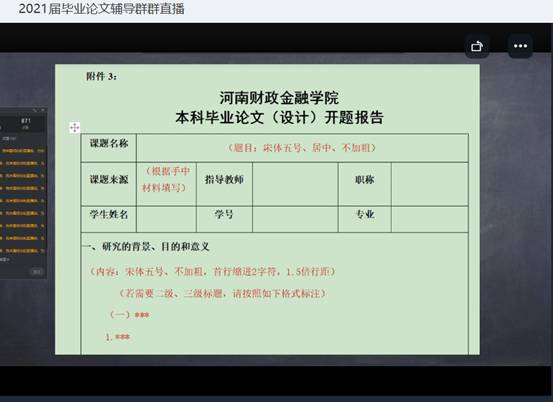Open the three-dots more options menu

[520, 46]
